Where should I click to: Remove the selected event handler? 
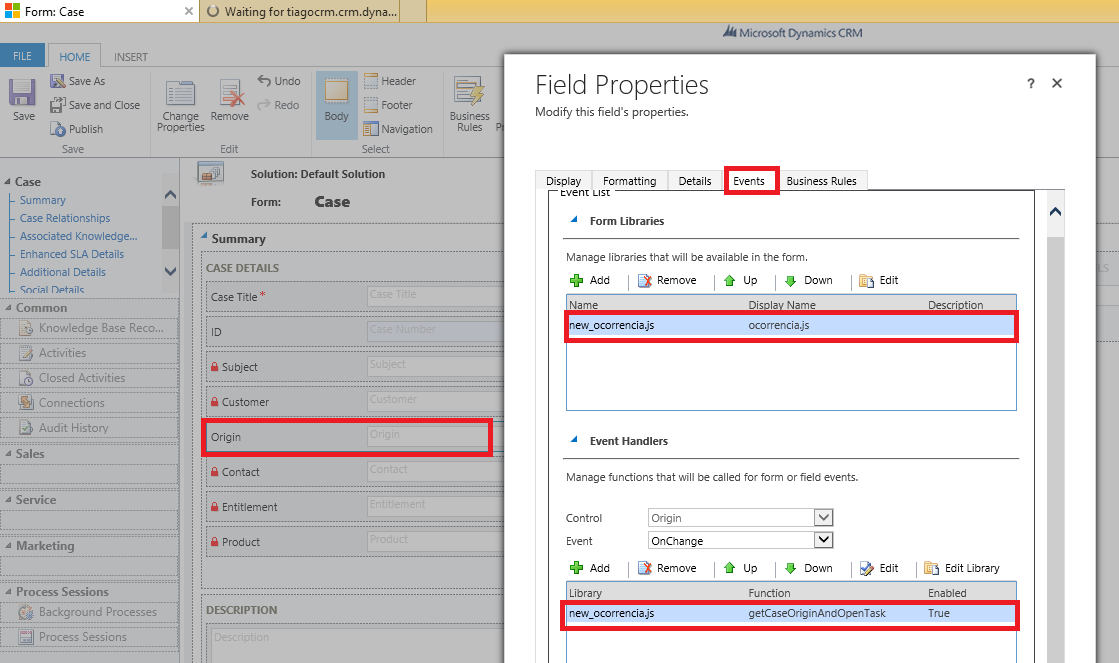point(666,568)
